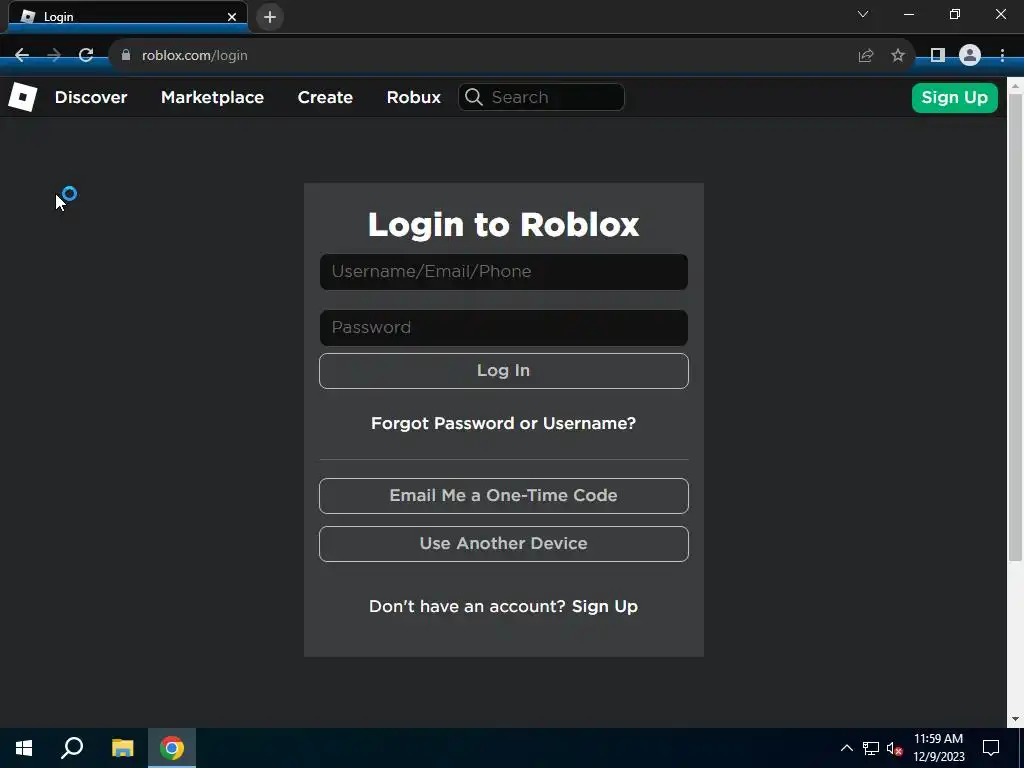Open Chrome tab search dropdown
Screen dimensions: 1024x768
coord(863,14)
